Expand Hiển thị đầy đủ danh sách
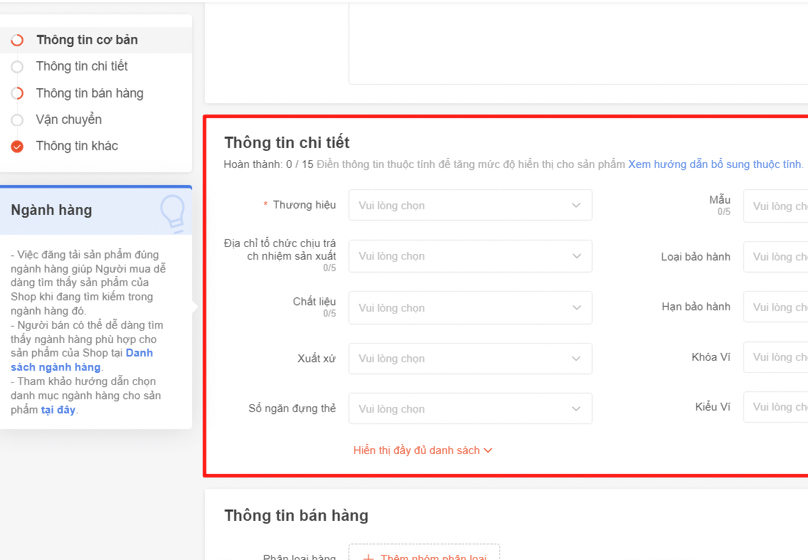This screenshot has height=560, width=808. [422, 451]
